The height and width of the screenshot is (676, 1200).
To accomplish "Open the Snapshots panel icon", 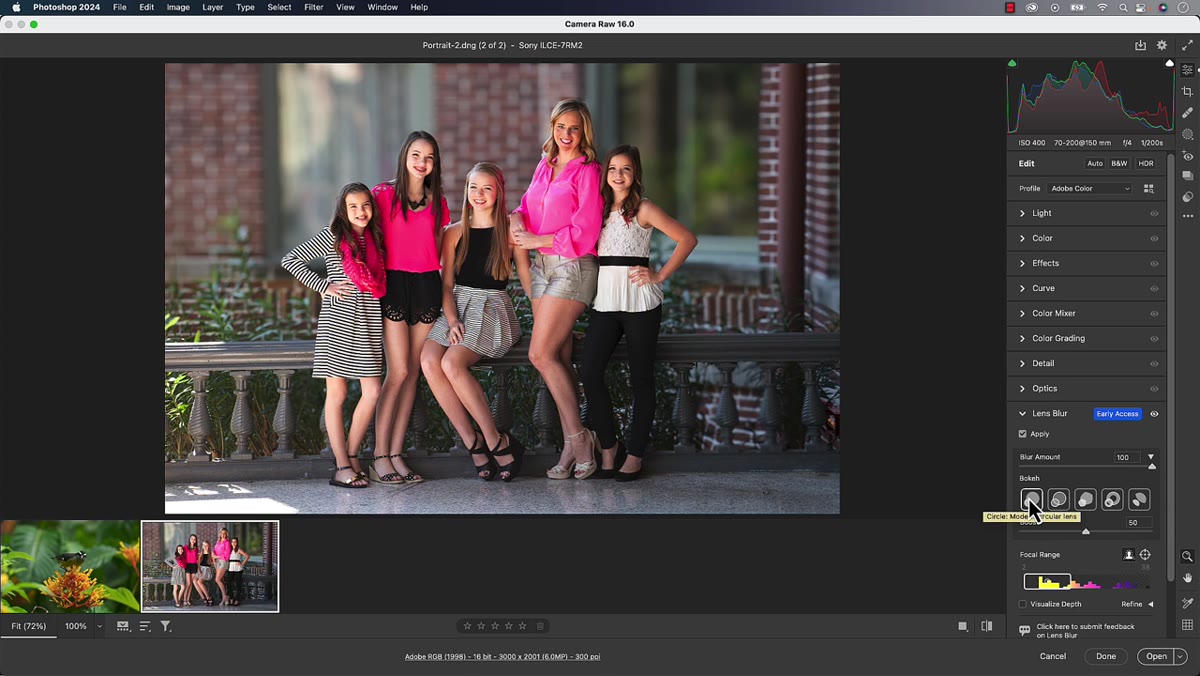I will [x=1187, y=176].
